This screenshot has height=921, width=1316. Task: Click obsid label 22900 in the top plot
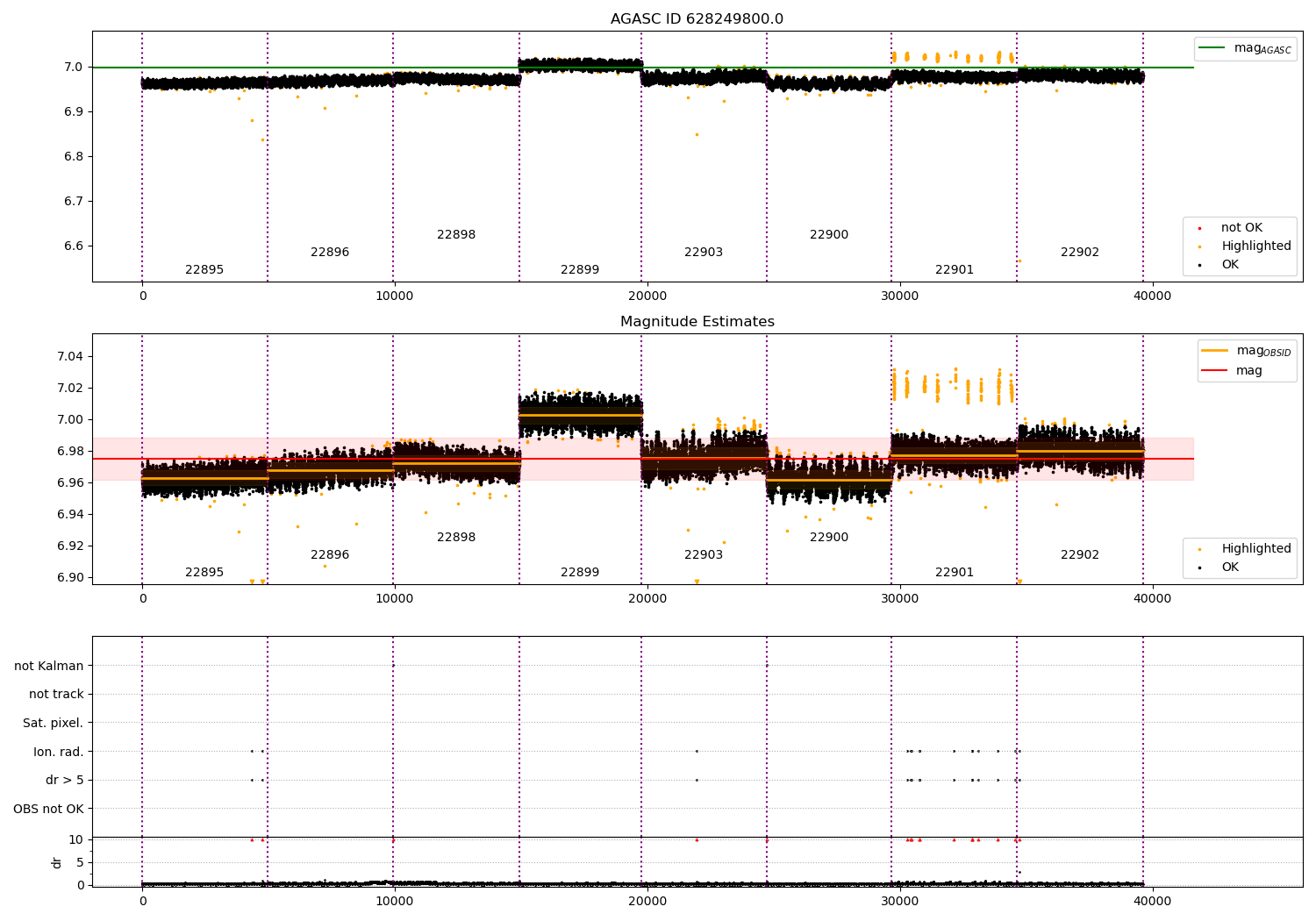tap(829, 235)
